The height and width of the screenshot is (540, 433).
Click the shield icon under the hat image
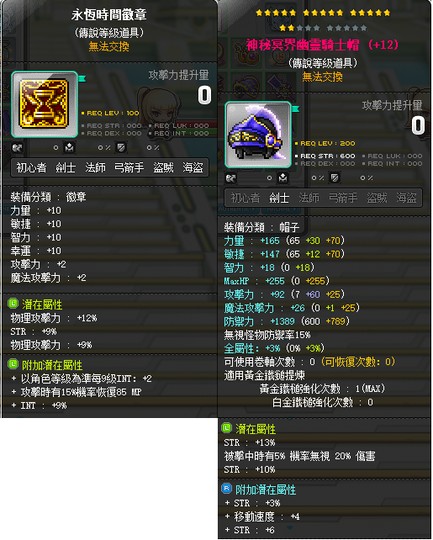pyautogui.click(x=334, y=178)
